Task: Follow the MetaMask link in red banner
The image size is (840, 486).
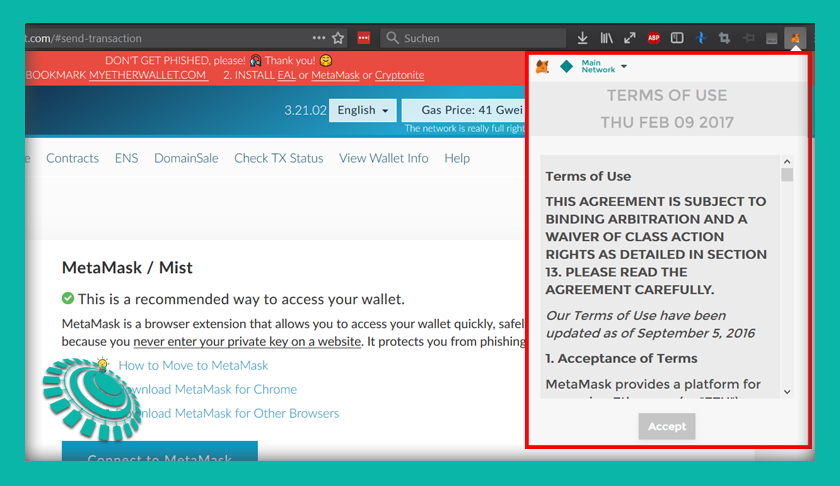Action: 335,75
